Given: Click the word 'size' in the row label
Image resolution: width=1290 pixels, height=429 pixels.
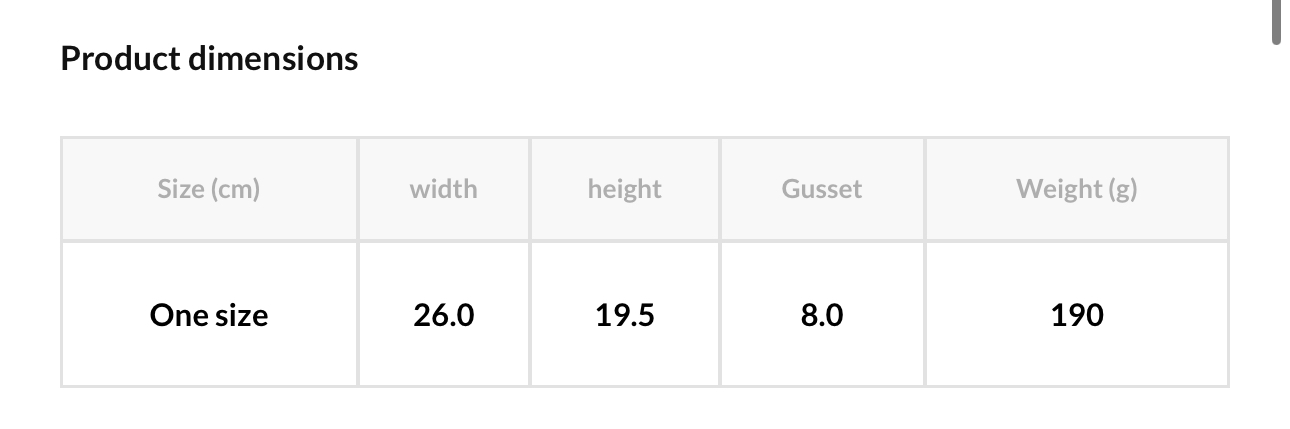Looking at the screenshot, I should pos(241,316).
